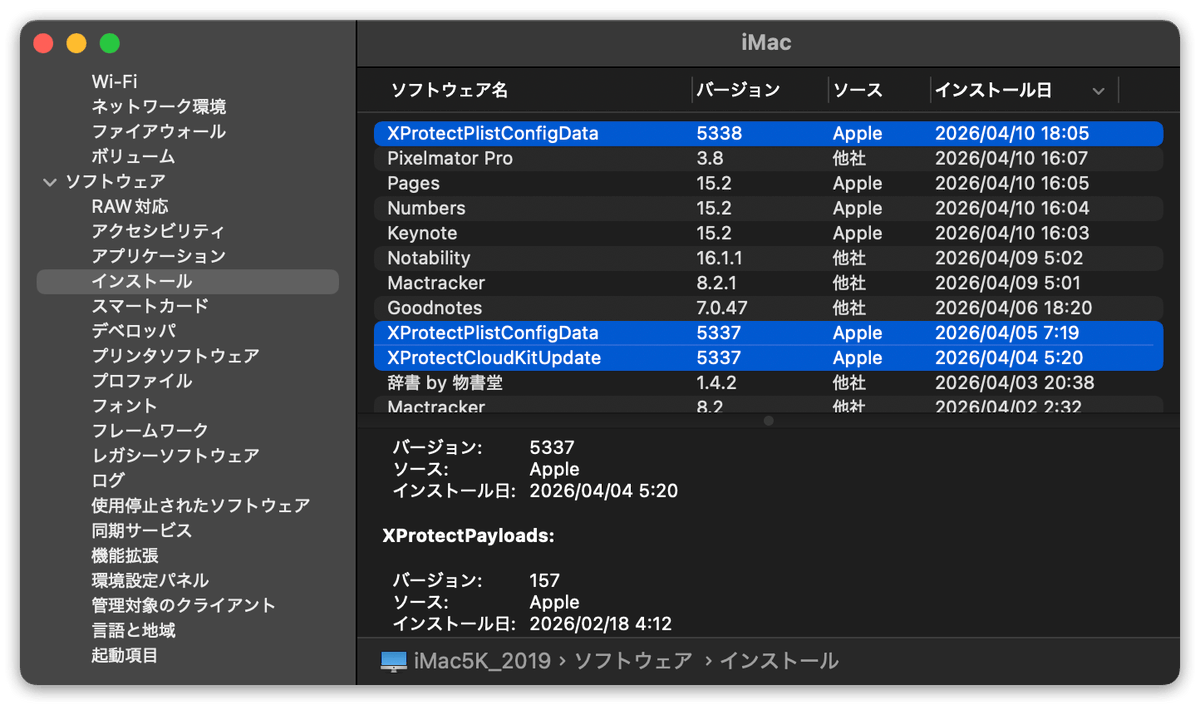Open 使用停止されたソフトウェア sidebar item

(x=201, y=506)
